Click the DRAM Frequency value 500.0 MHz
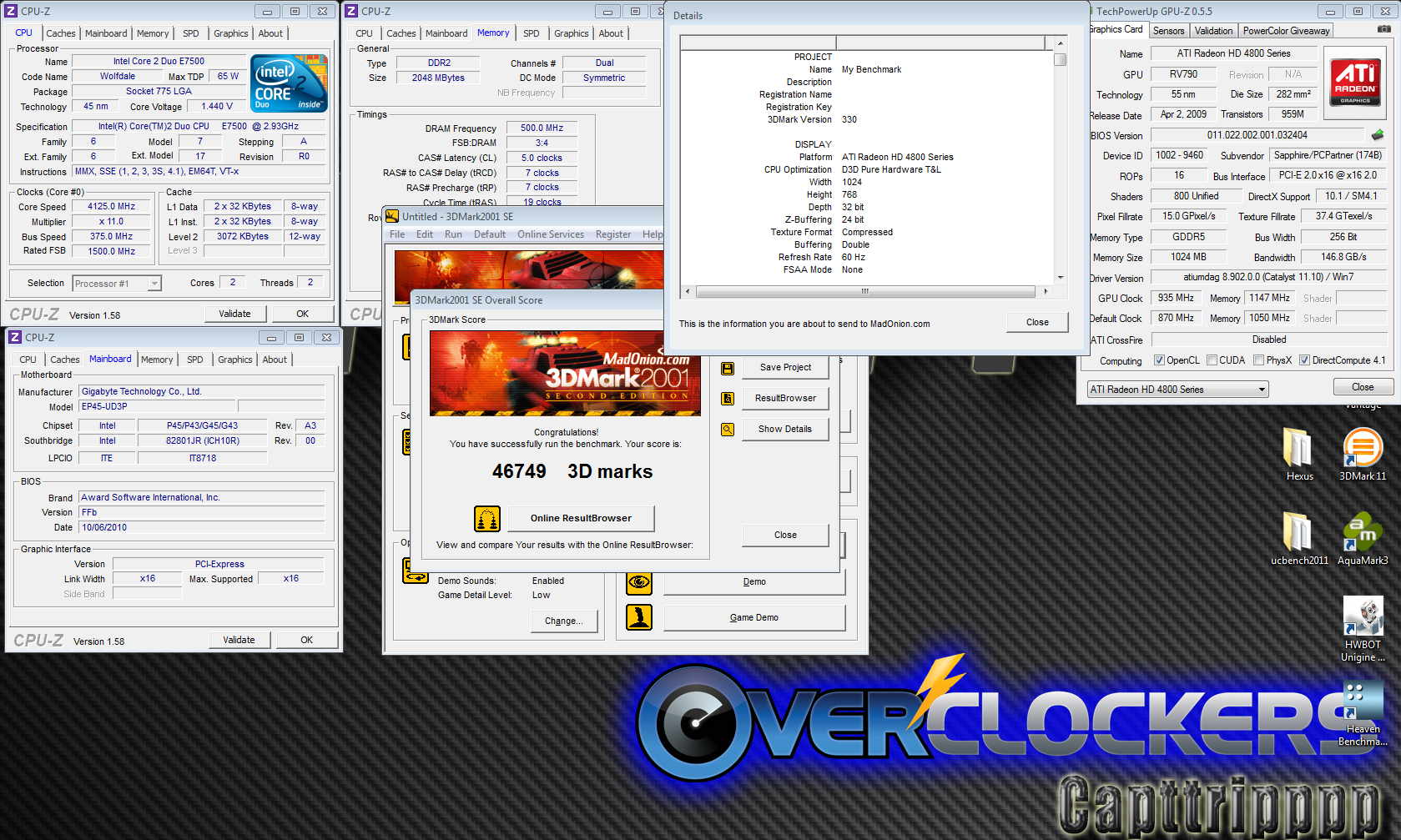This screenshot has height=840, width=1401. pos(542,128)
